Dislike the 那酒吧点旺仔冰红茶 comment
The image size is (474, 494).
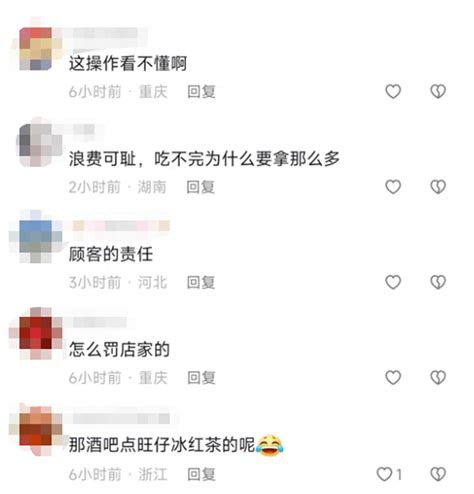(438, 474)
